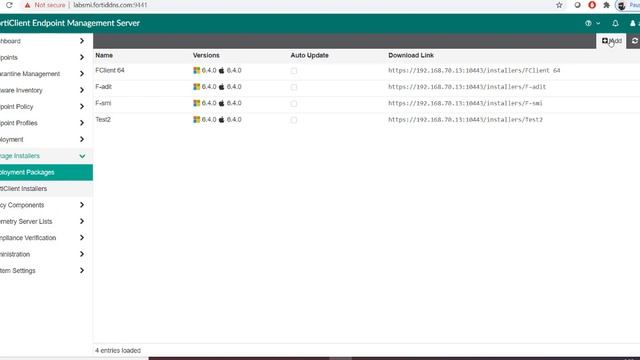Expand the Dashboard sidebar chevron
The width and height of the screenshot is (640, 360).
(x=82, y=41)
